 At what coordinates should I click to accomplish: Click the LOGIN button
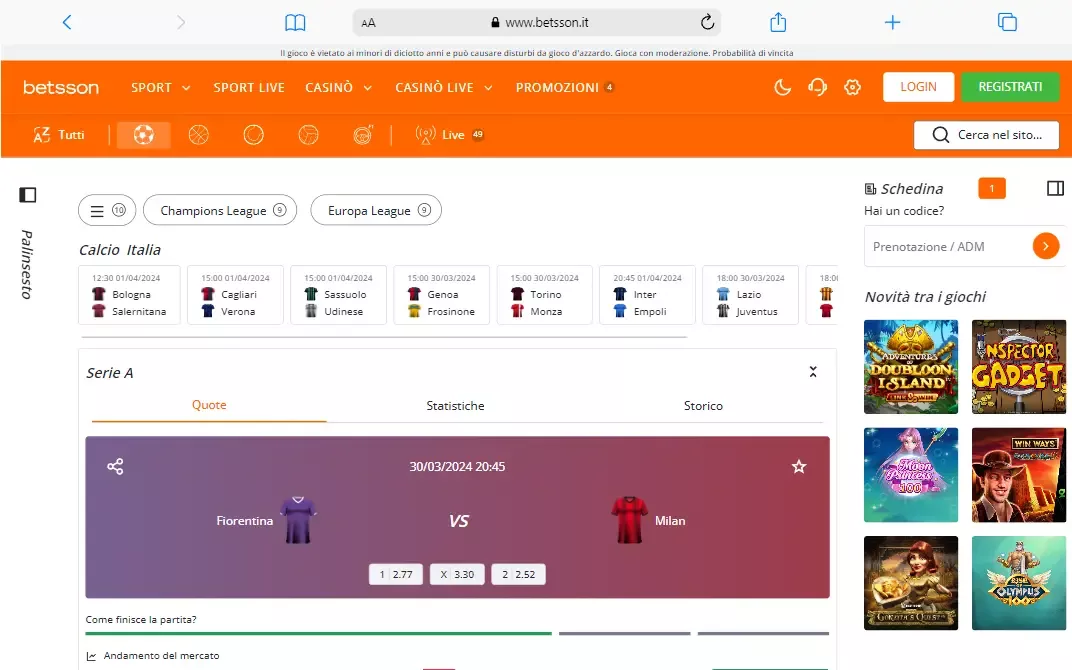918,87
